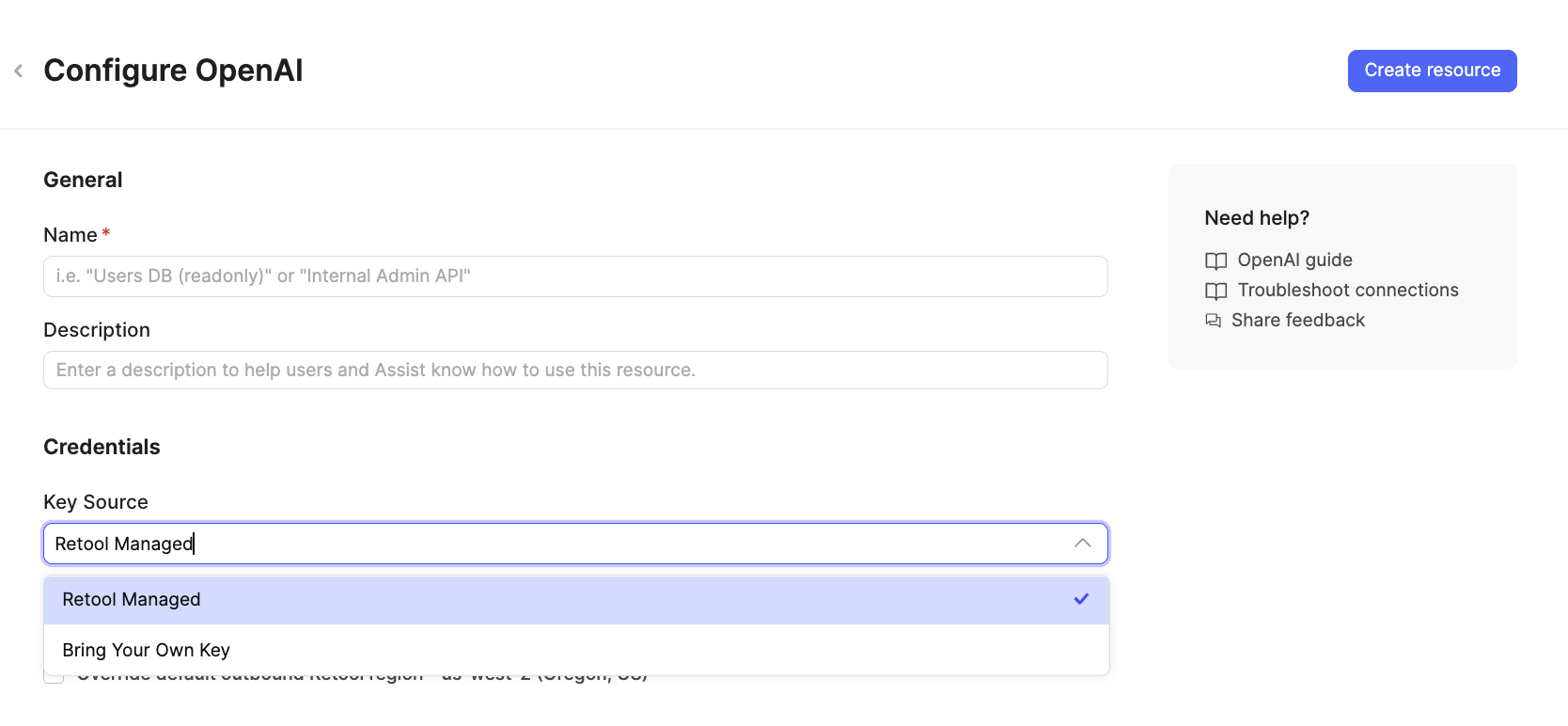
Task: Go back using the left arrow icon
Action: (18, 71)
